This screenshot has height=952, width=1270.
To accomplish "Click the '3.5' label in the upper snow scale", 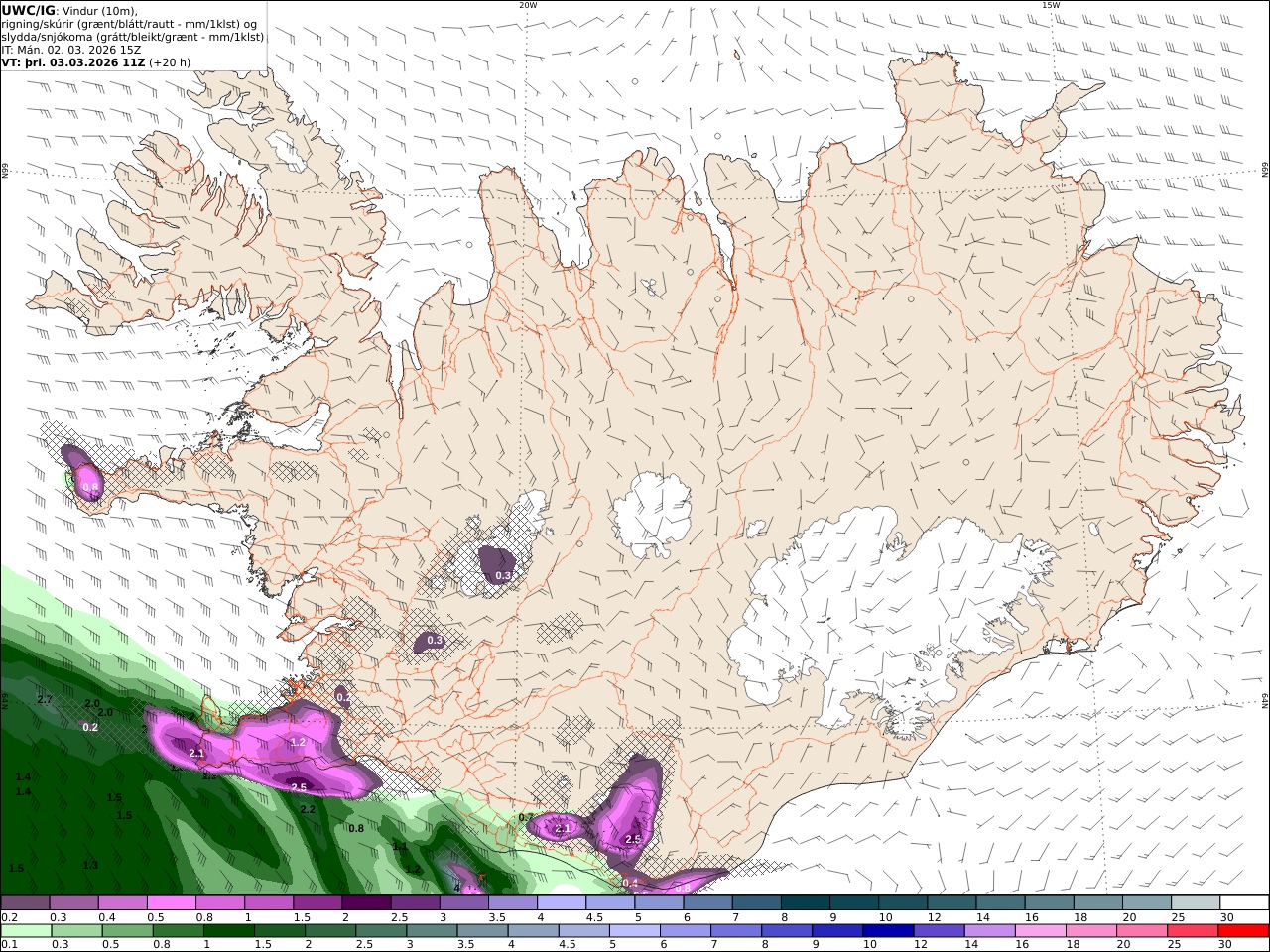I will click(x=495, y=917).
